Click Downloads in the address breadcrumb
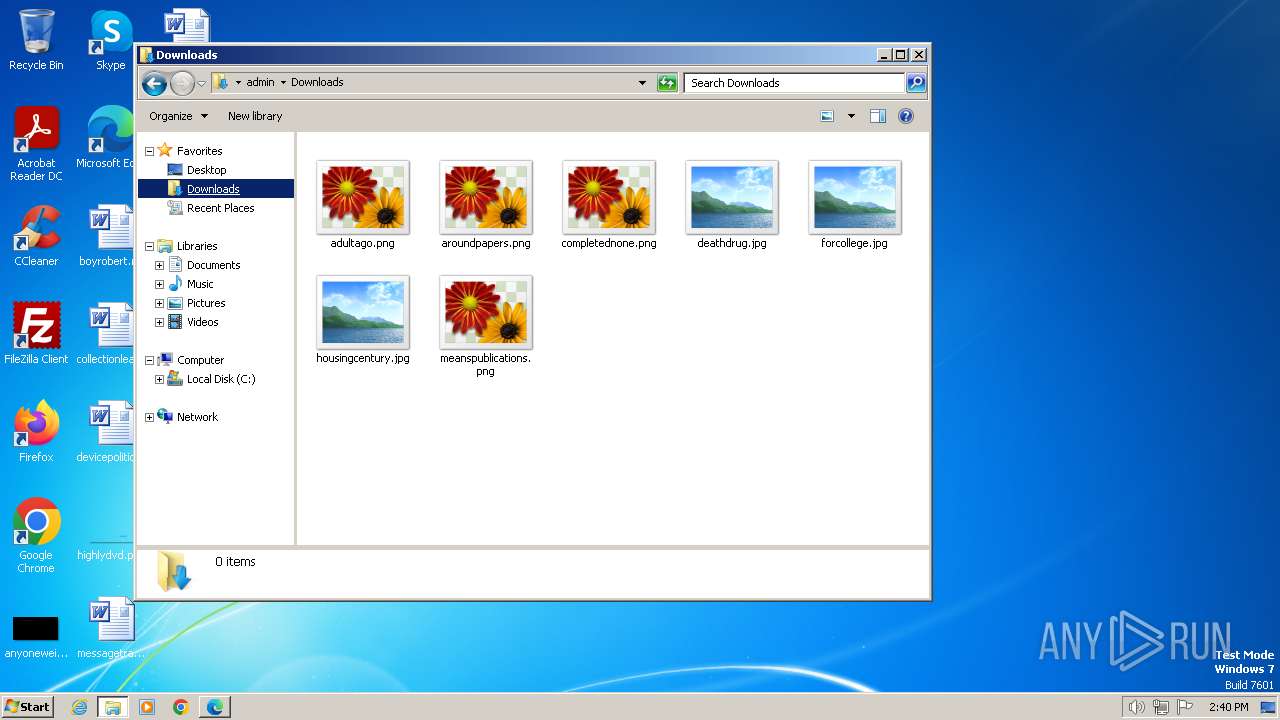1280x720 pixels. click(317, 83)
